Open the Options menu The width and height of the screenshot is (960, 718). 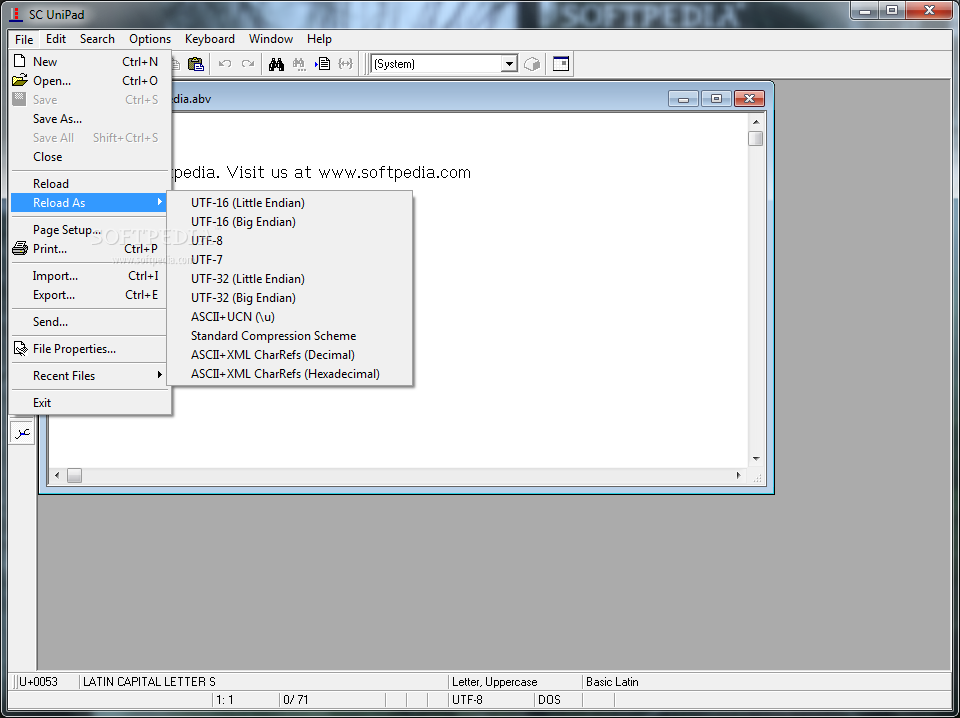tap(150, 39)
